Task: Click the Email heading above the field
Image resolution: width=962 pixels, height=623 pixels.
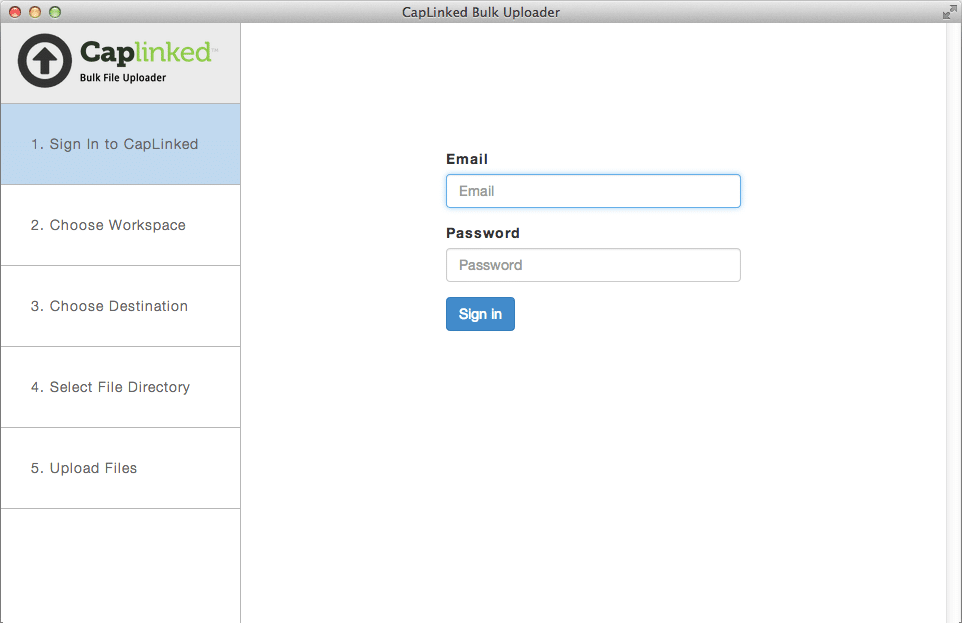Action: [x=465, y=158]
